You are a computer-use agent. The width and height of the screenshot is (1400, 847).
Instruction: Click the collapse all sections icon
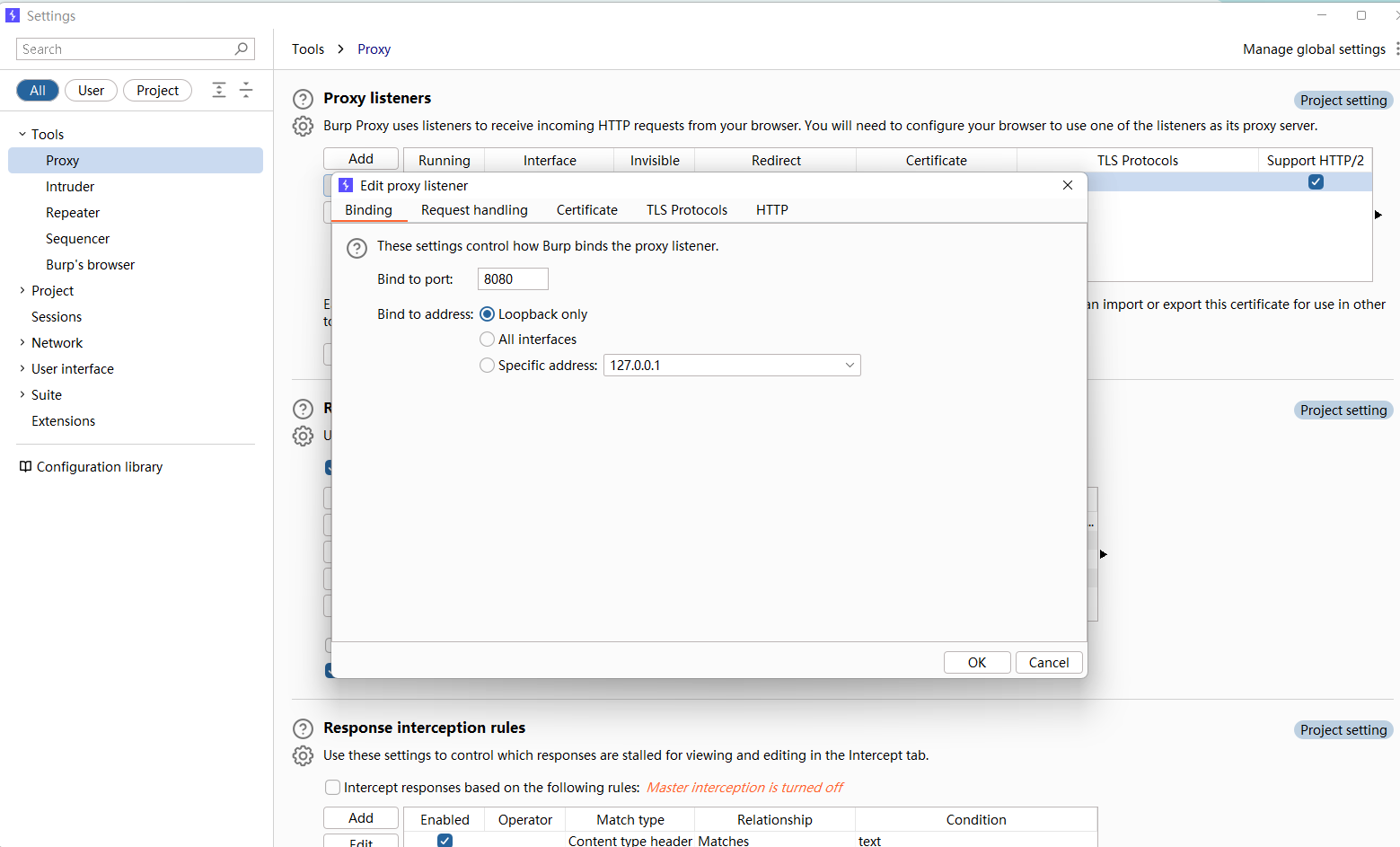coord(246,90)
